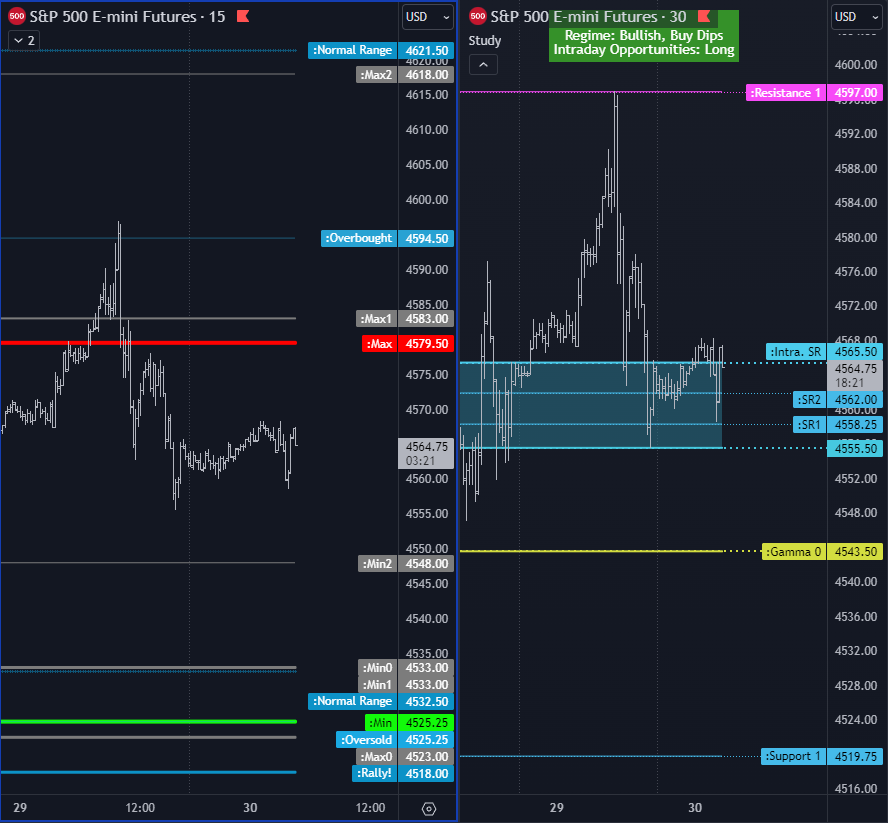Image resolution: width=888 pixels, height=823 pixels.
Task: Click the 4610.00 price on left axis
Action: click(426, 130)
